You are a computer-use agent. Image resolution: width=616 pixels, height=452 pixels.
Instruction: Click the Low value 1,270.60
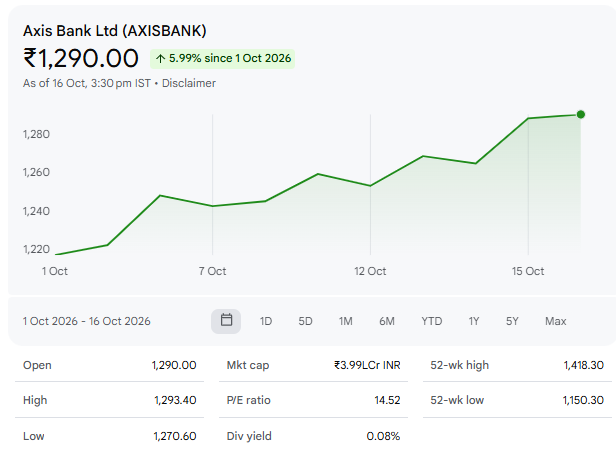tap(175, 436)
